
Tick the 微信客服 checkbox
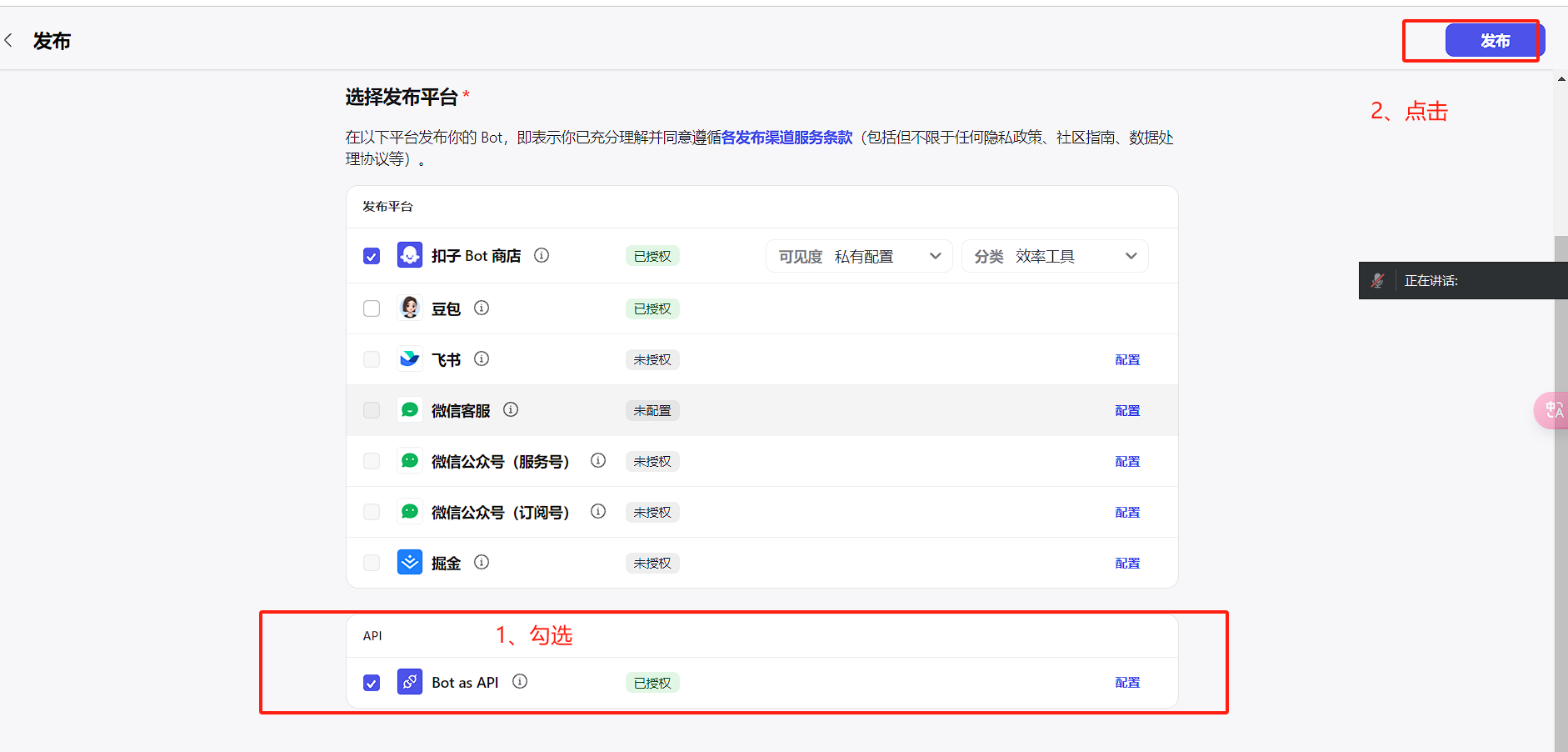click(372, 410)
